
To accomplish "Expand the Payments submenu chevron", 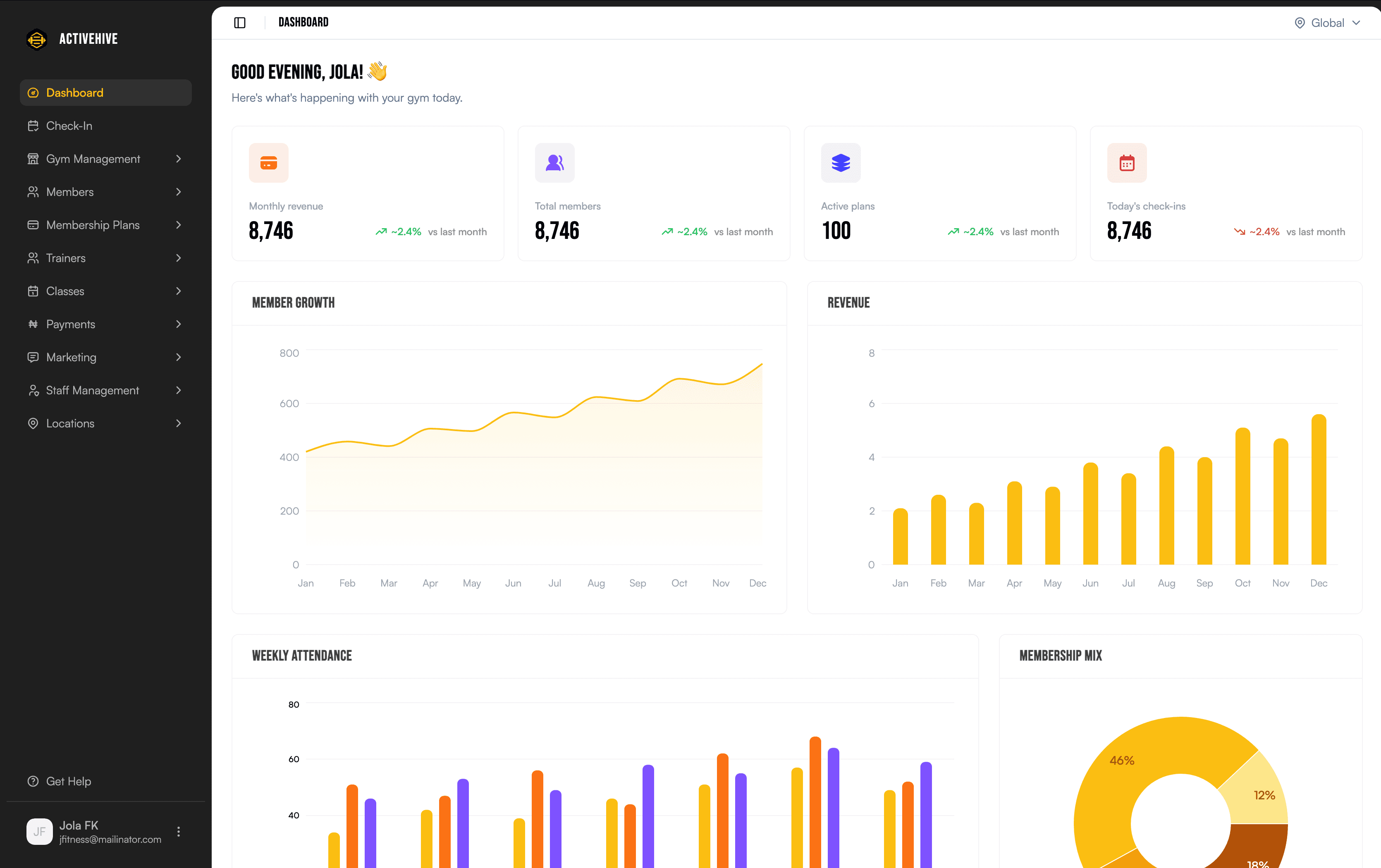I will point(178,324).
